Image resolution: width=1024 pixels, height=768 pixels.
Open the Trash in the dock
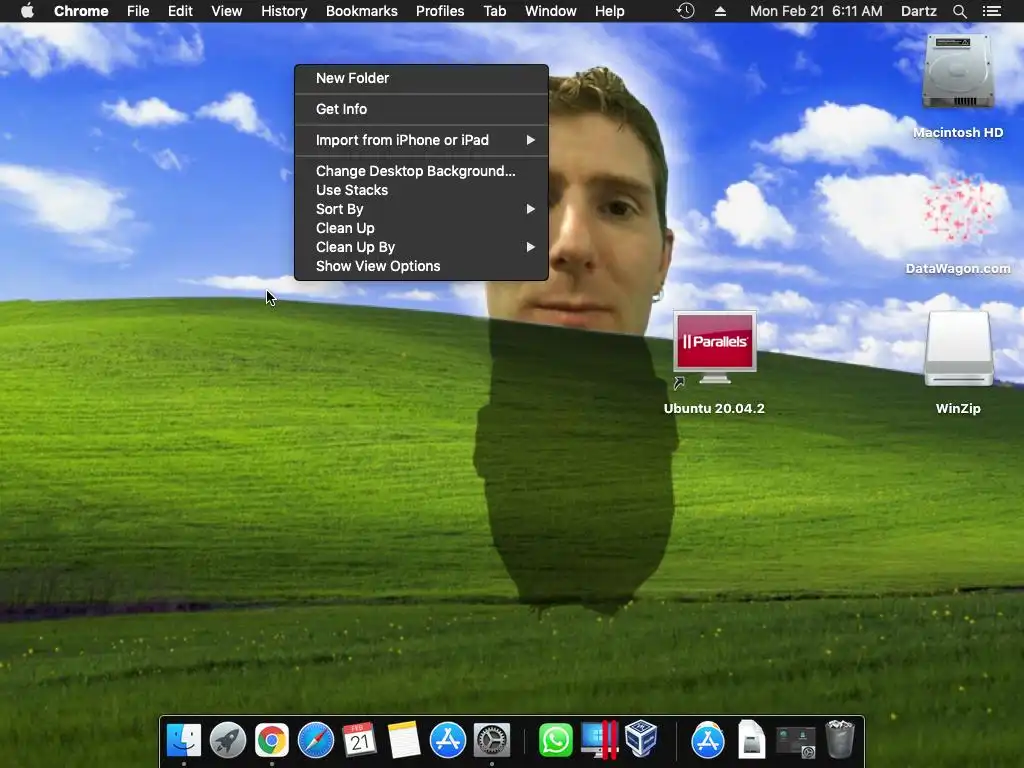click(x=840, y=740)
